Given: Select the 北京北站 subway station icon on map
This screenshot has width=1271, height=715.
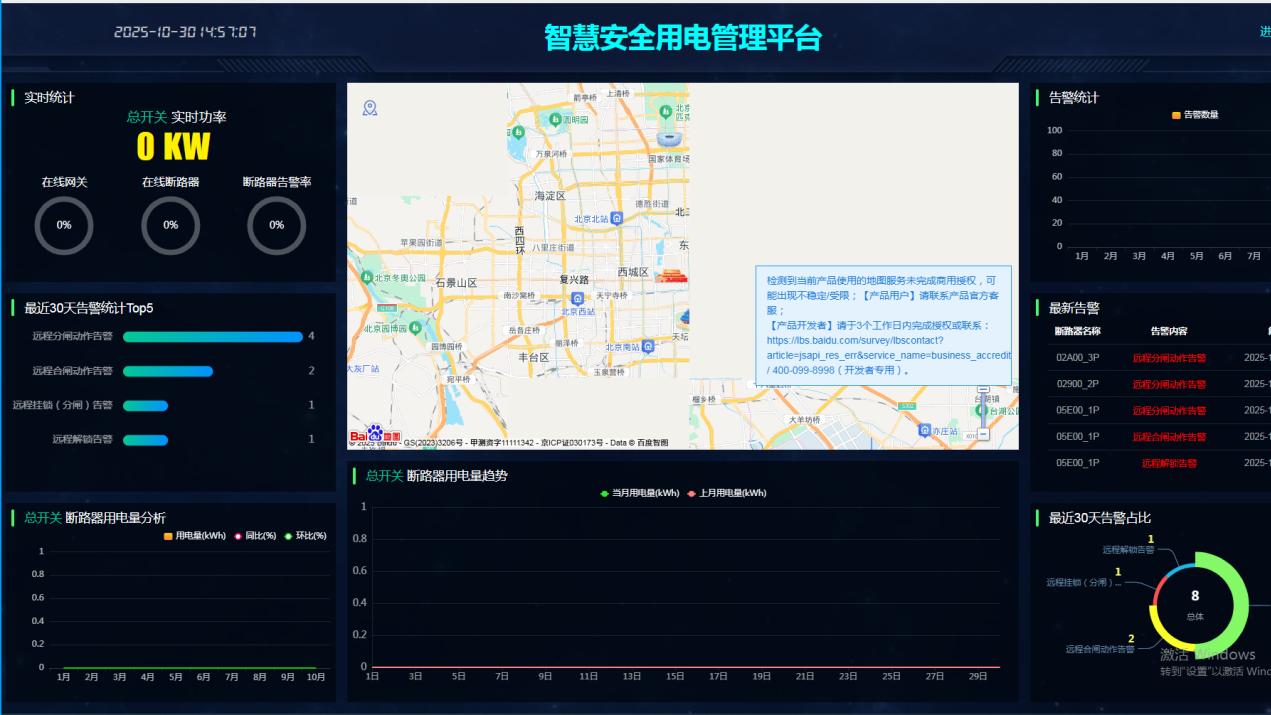Looking at the screenshot, I should point(616,218).
